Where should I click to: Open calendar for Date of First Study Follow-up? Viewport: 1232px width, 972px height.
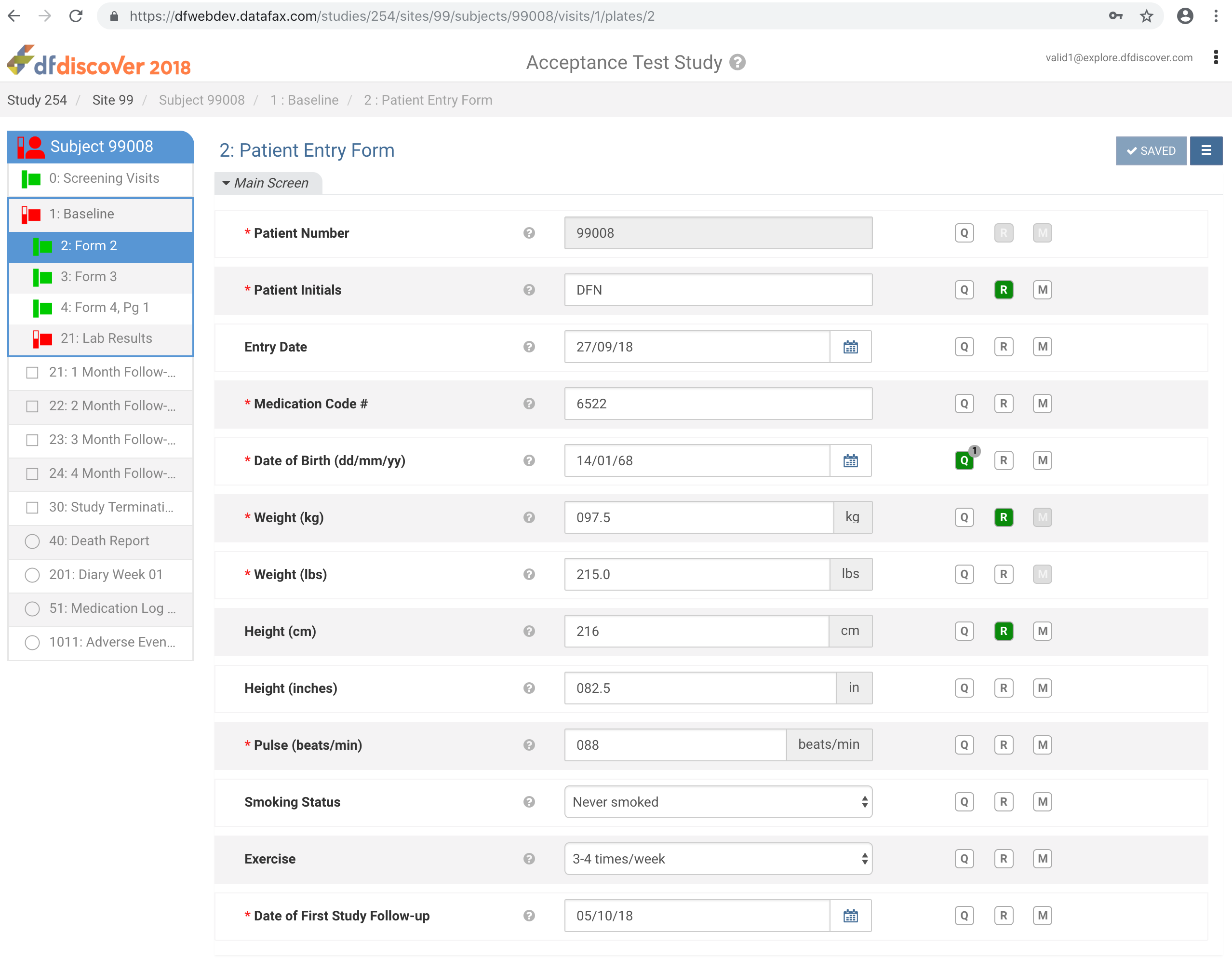click(x=850, y=916)
